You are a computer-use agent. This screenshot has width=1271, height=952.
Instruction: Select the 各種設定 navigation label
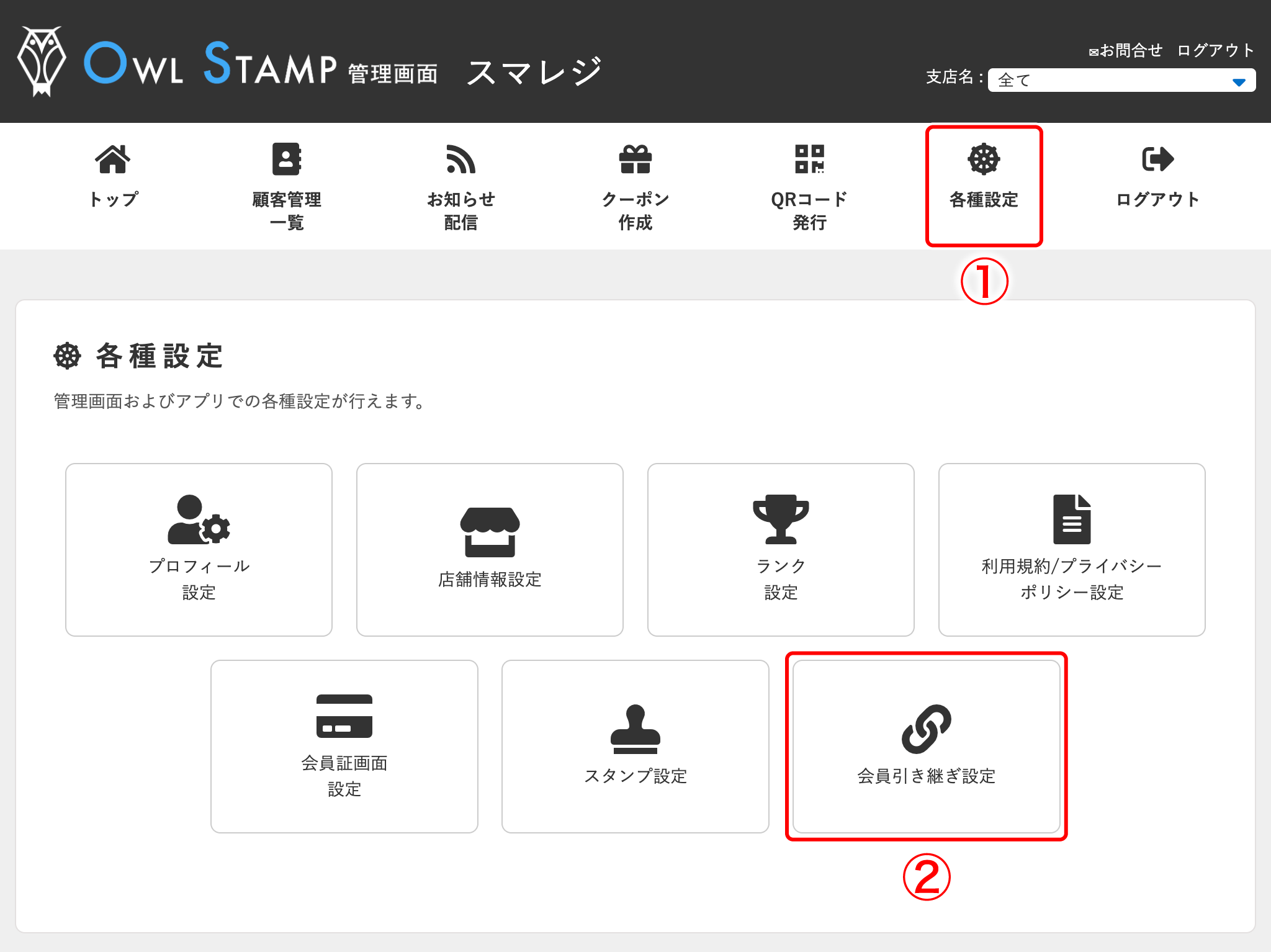pyautogui.click(x=984, y=200)
